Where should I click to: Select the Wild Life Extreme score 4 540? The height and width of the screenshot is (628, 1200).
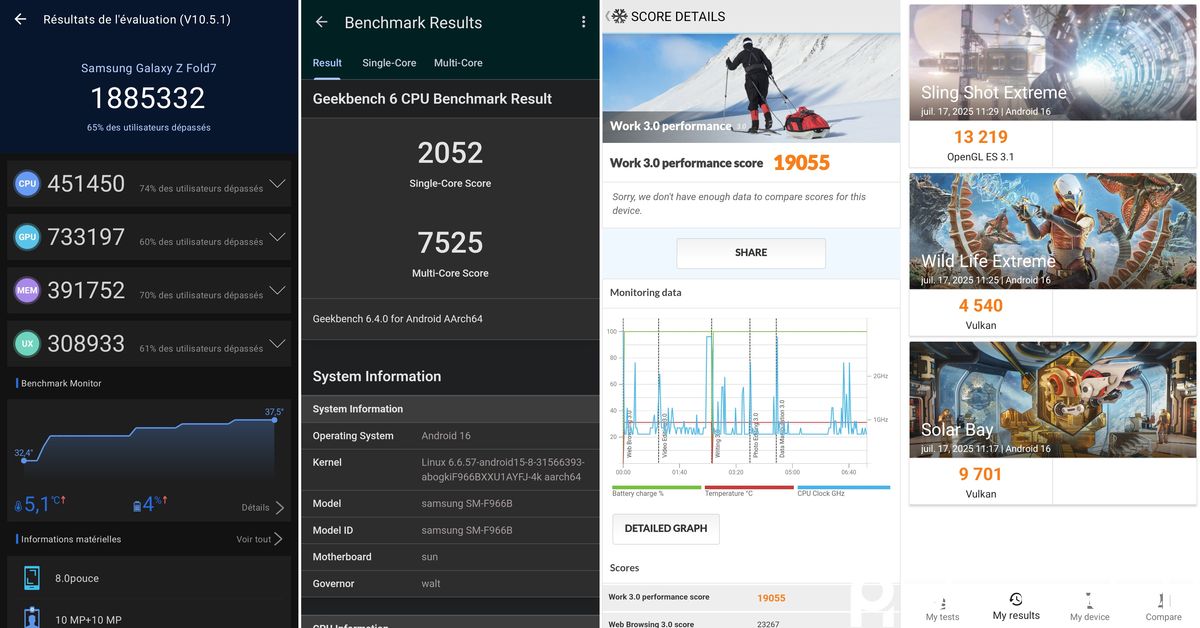tap(981, 306)
